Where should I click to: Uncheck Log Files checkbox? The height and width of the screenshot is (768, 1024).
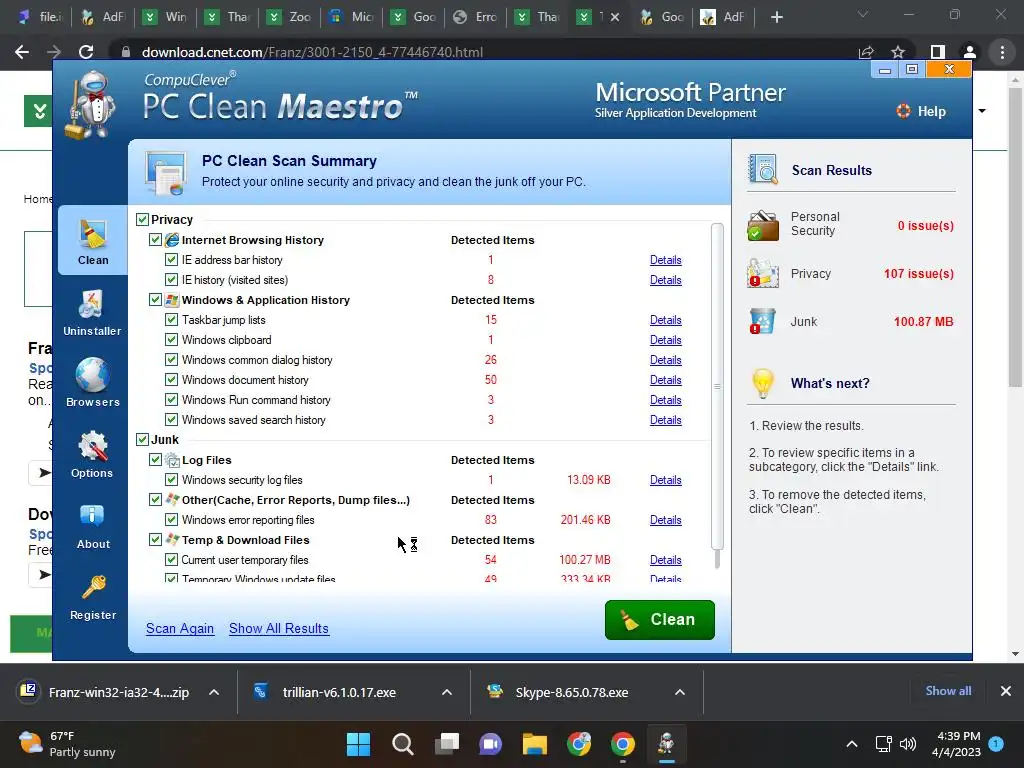(155, 460)
